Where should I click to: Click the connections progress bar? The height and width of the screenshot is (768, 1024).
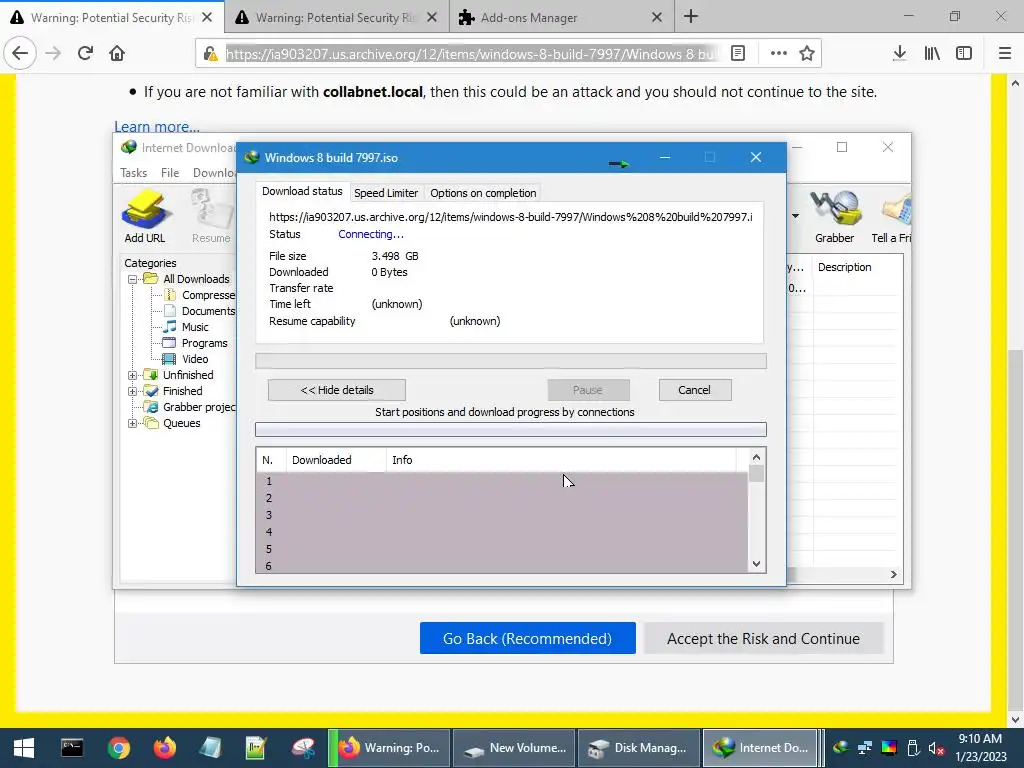511,429
